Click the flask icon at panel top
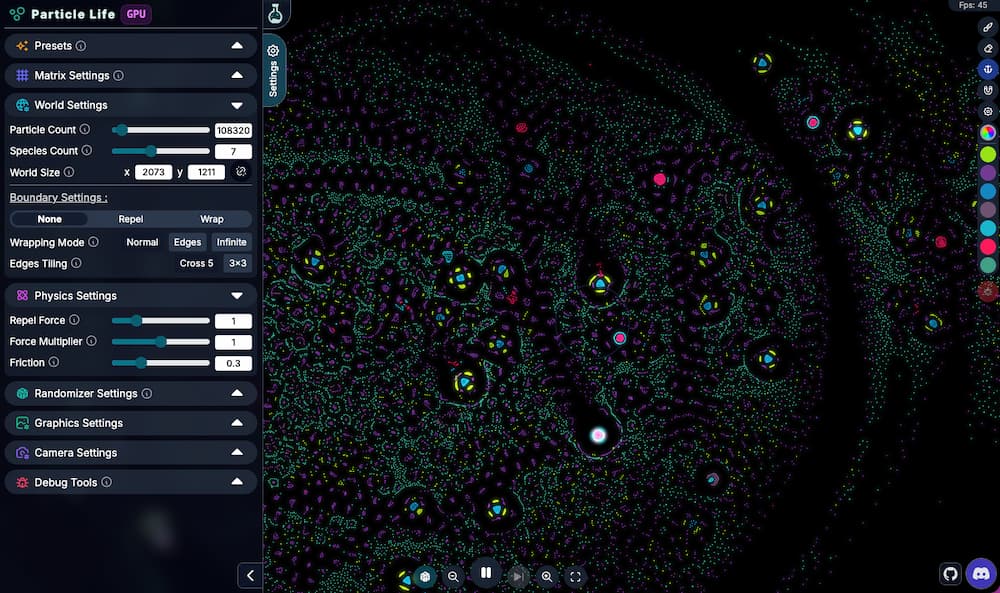1000x593 pixels. click(275, 13)
